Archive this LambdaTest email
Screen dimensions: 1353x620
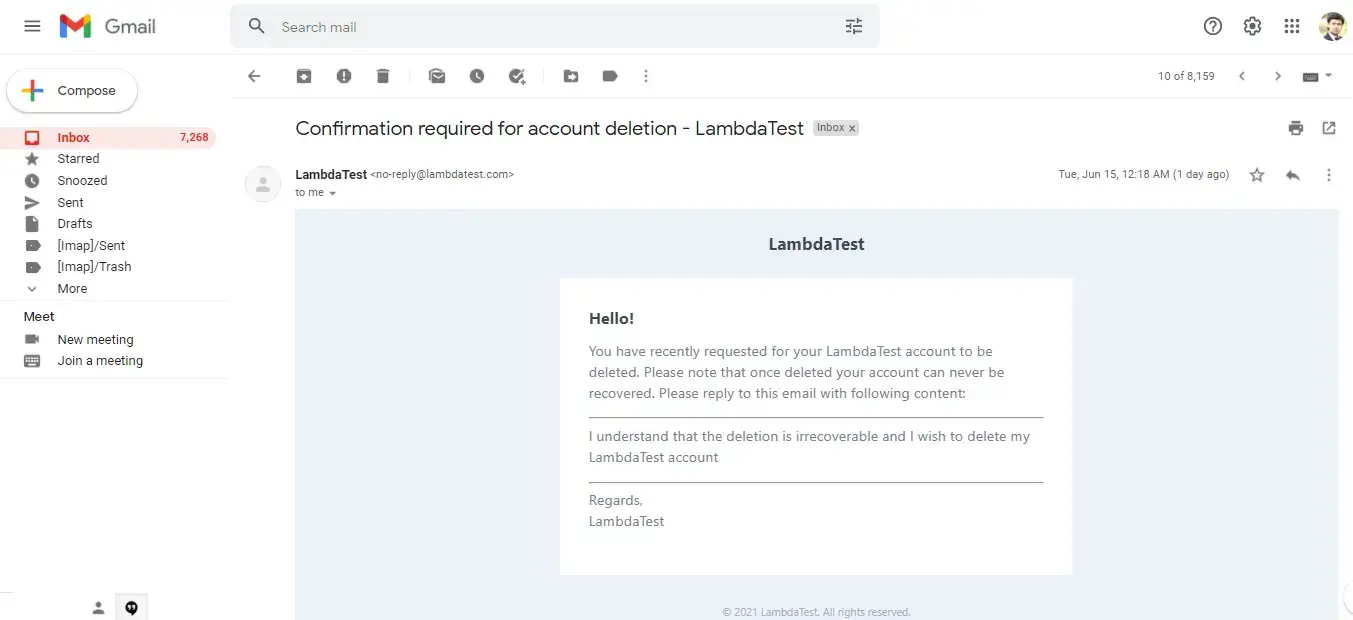tap(304, 76)
